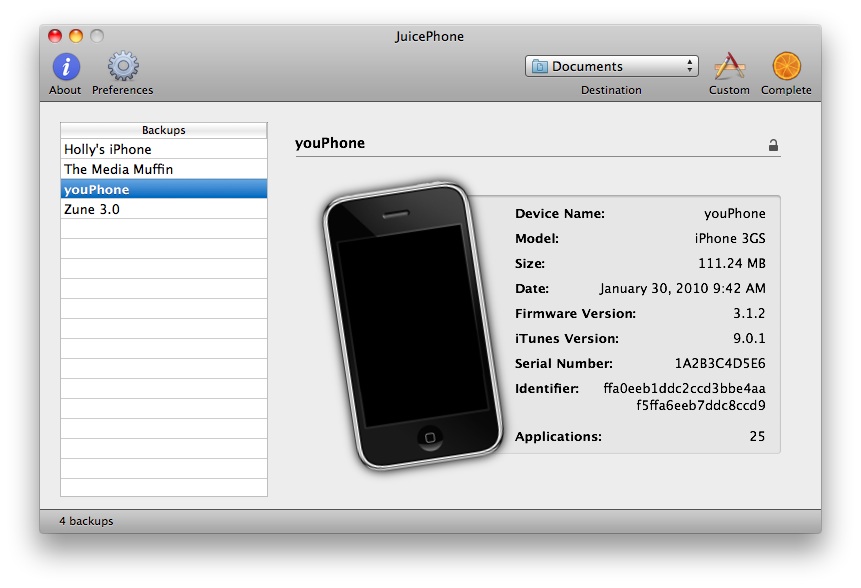Click the Destination label

(x=611, y=90)
